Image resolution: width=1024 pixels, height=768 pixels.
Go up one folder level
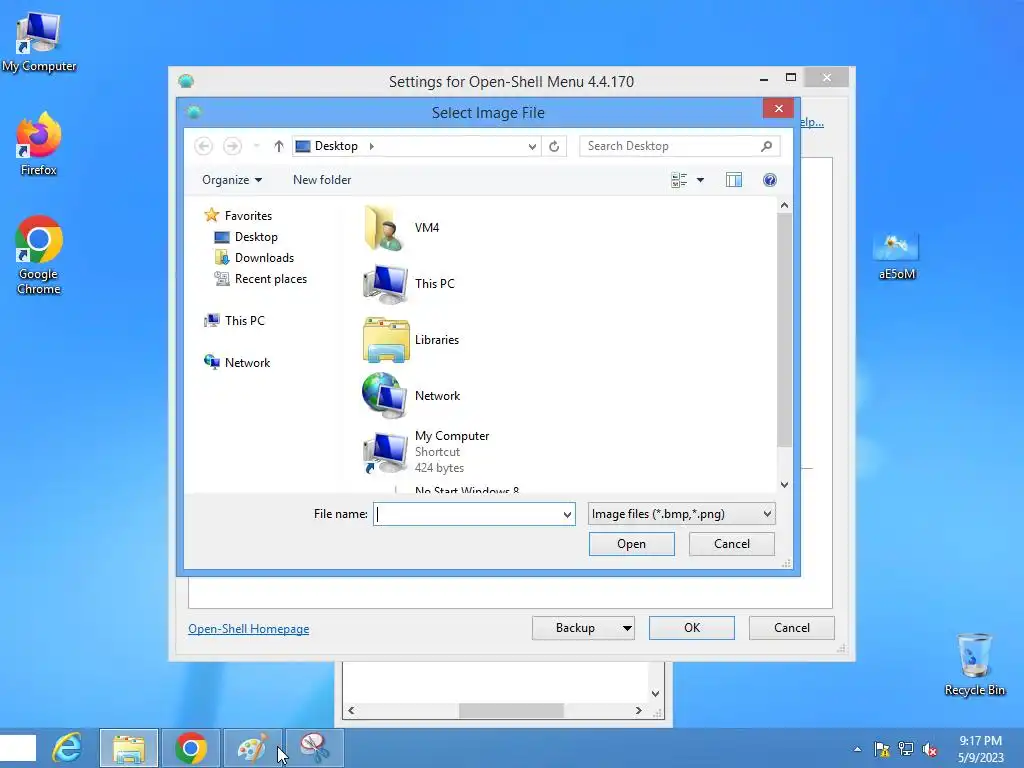[279, 146]
